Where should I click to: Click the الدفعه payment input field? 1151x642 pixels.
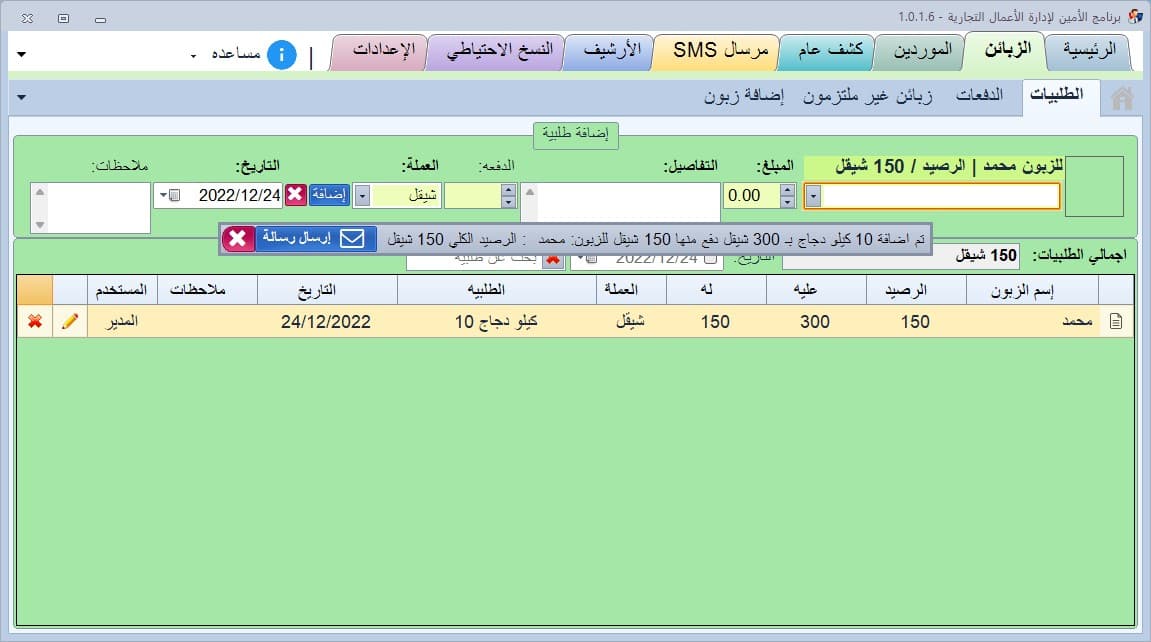(x=473, y=196)
